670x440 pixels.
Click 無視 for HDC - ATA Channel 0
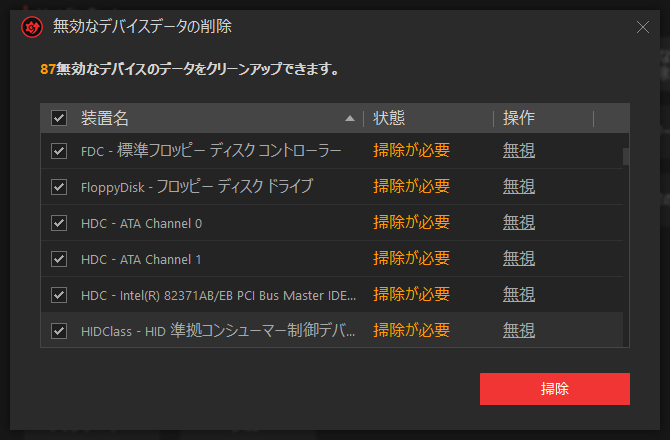tap(519, 222)
